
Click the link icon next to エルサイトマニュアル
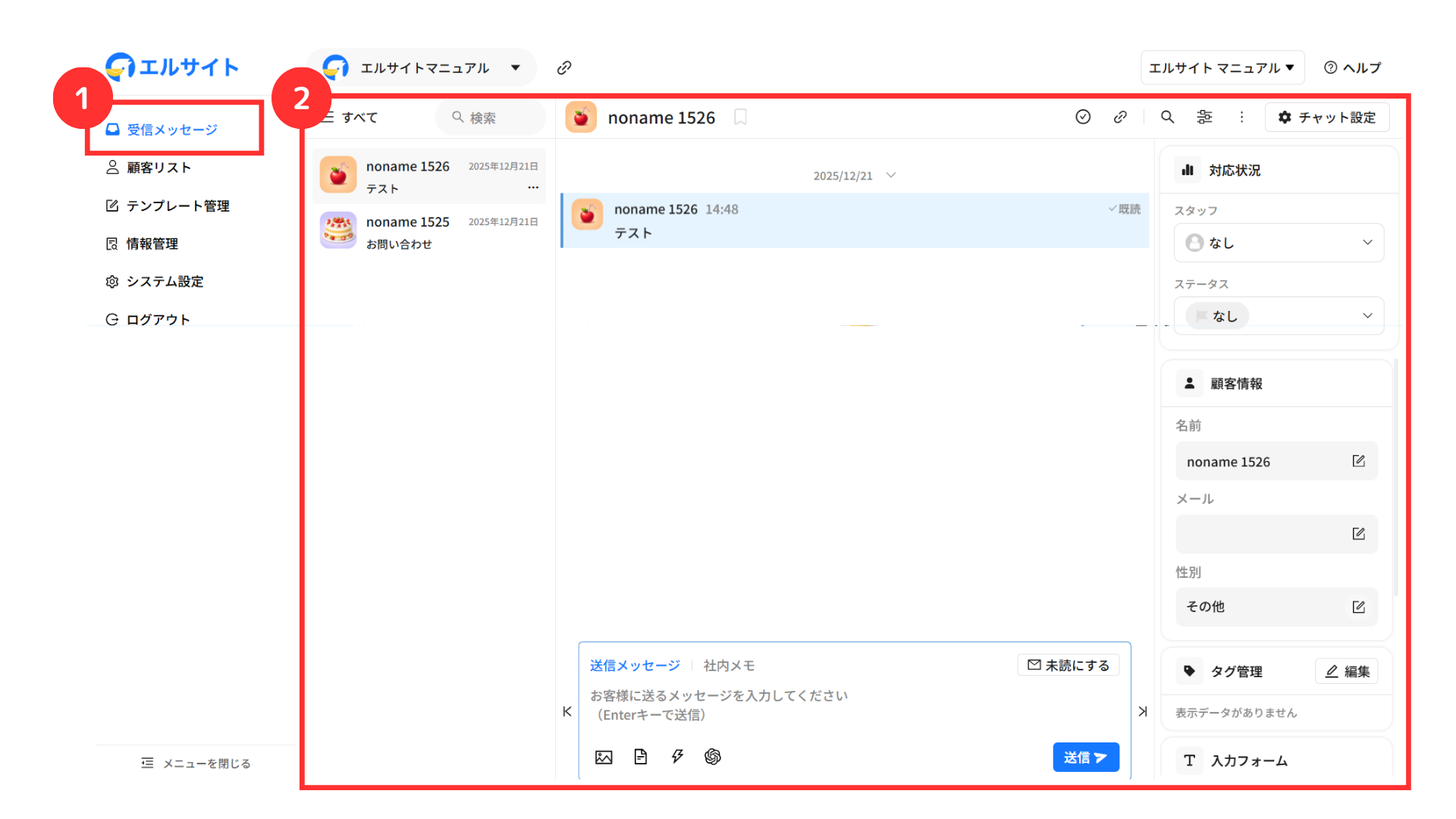click(564, 67)
